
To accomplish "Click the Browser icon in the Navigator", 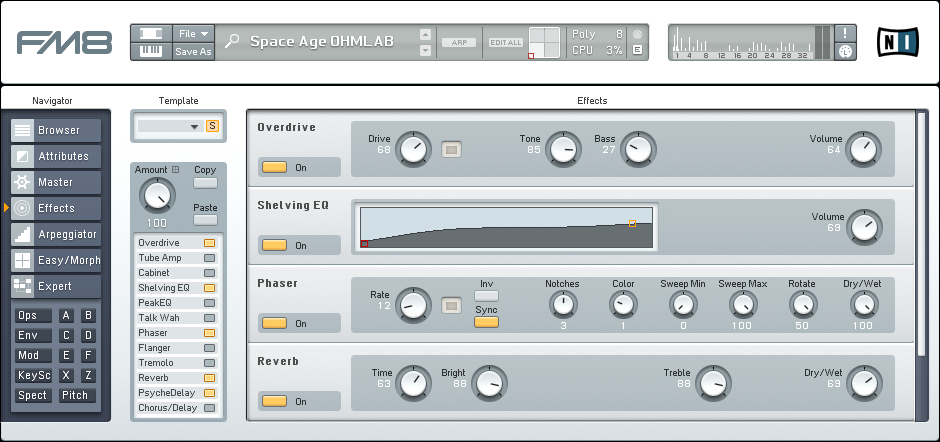I will (x=23, y=130).
